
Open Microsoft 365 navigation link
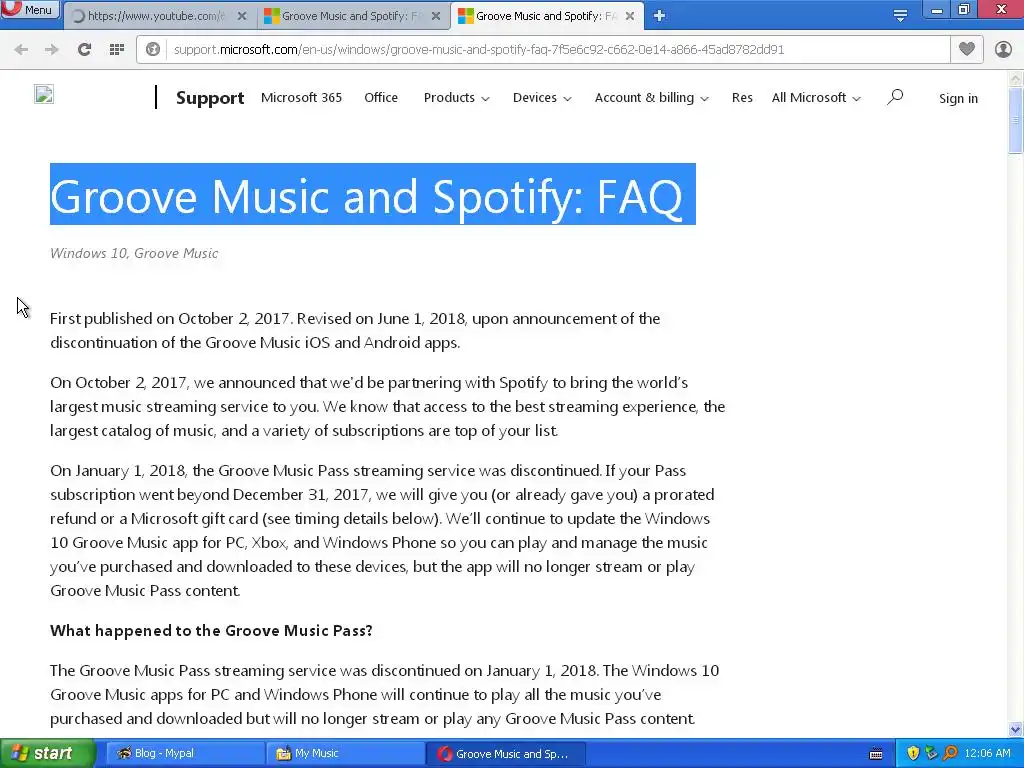301,97
